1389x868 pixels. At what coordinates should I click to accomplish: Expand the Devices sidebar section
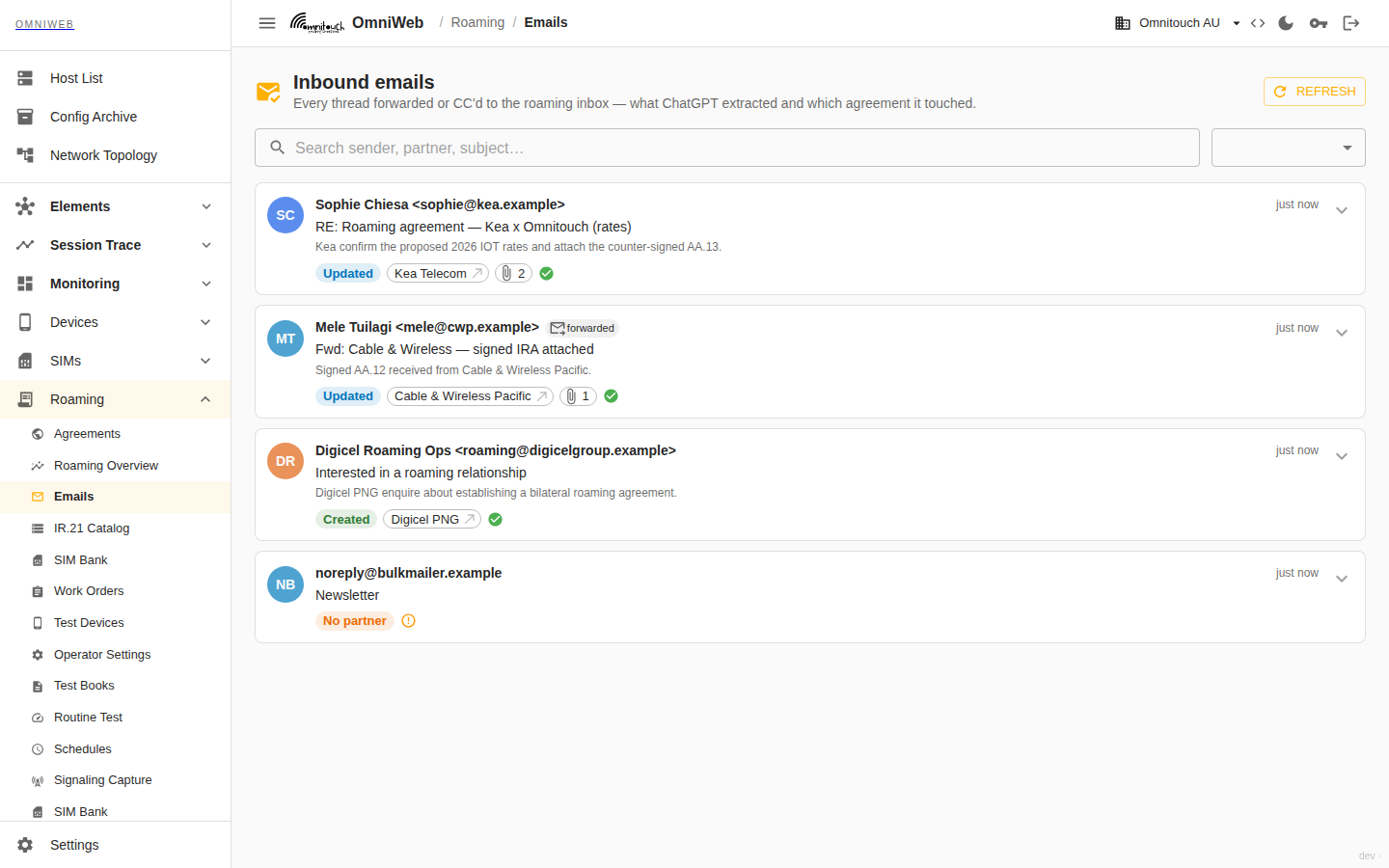tap(116, 322)
